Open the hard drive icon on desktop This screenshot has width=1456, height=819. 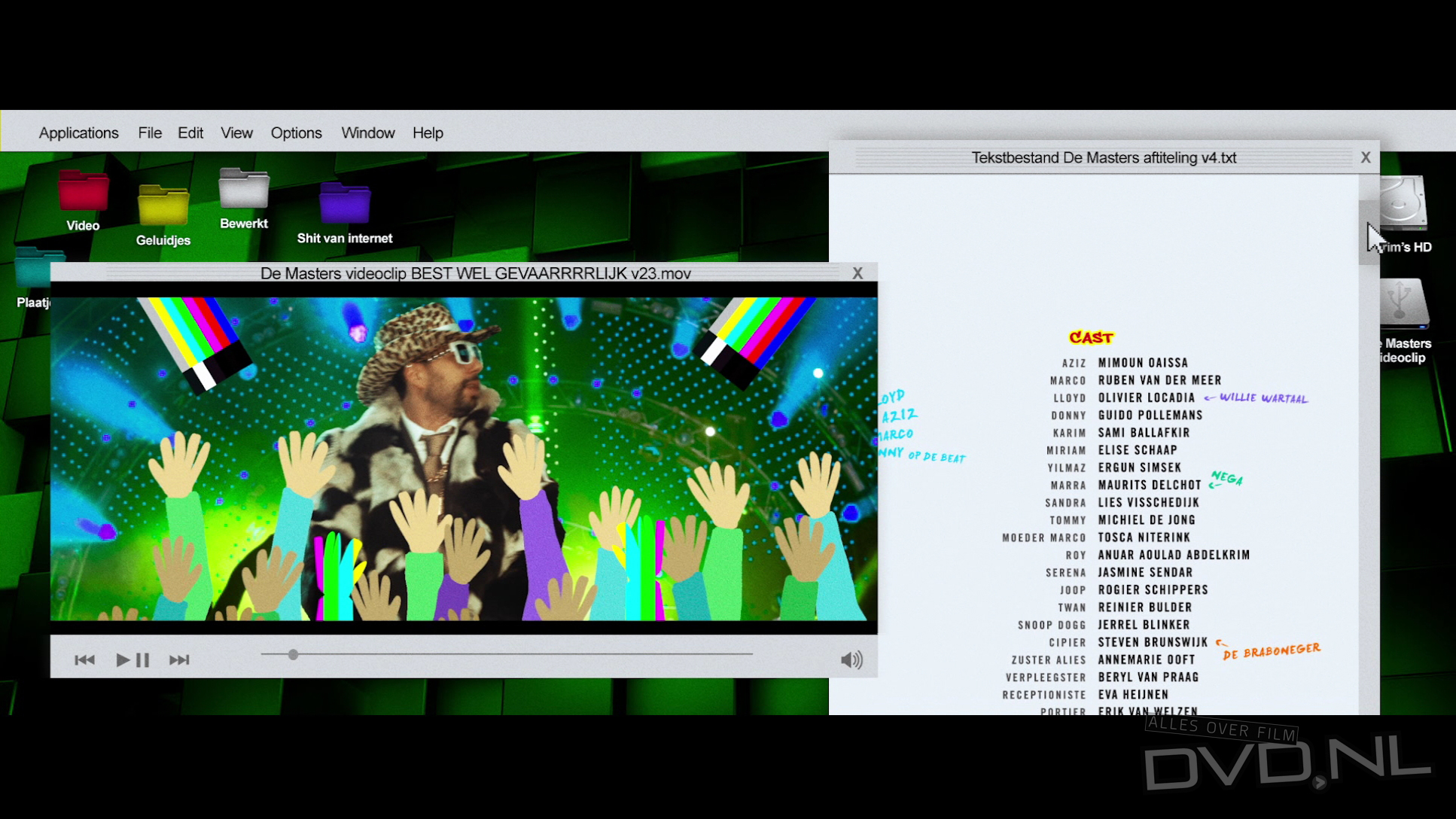click(x=1403, y=203)
